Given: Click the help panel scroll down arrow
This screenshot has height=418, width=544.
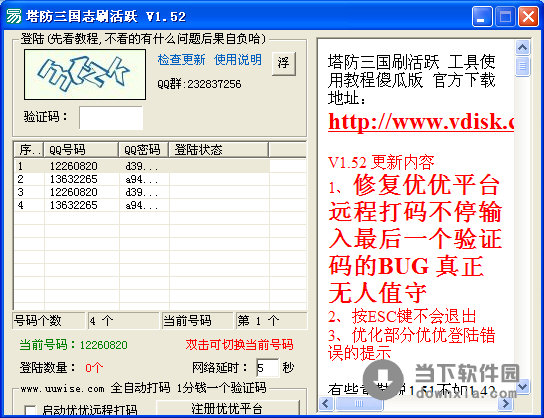Looking at the screenshot, I should (522, 386).
